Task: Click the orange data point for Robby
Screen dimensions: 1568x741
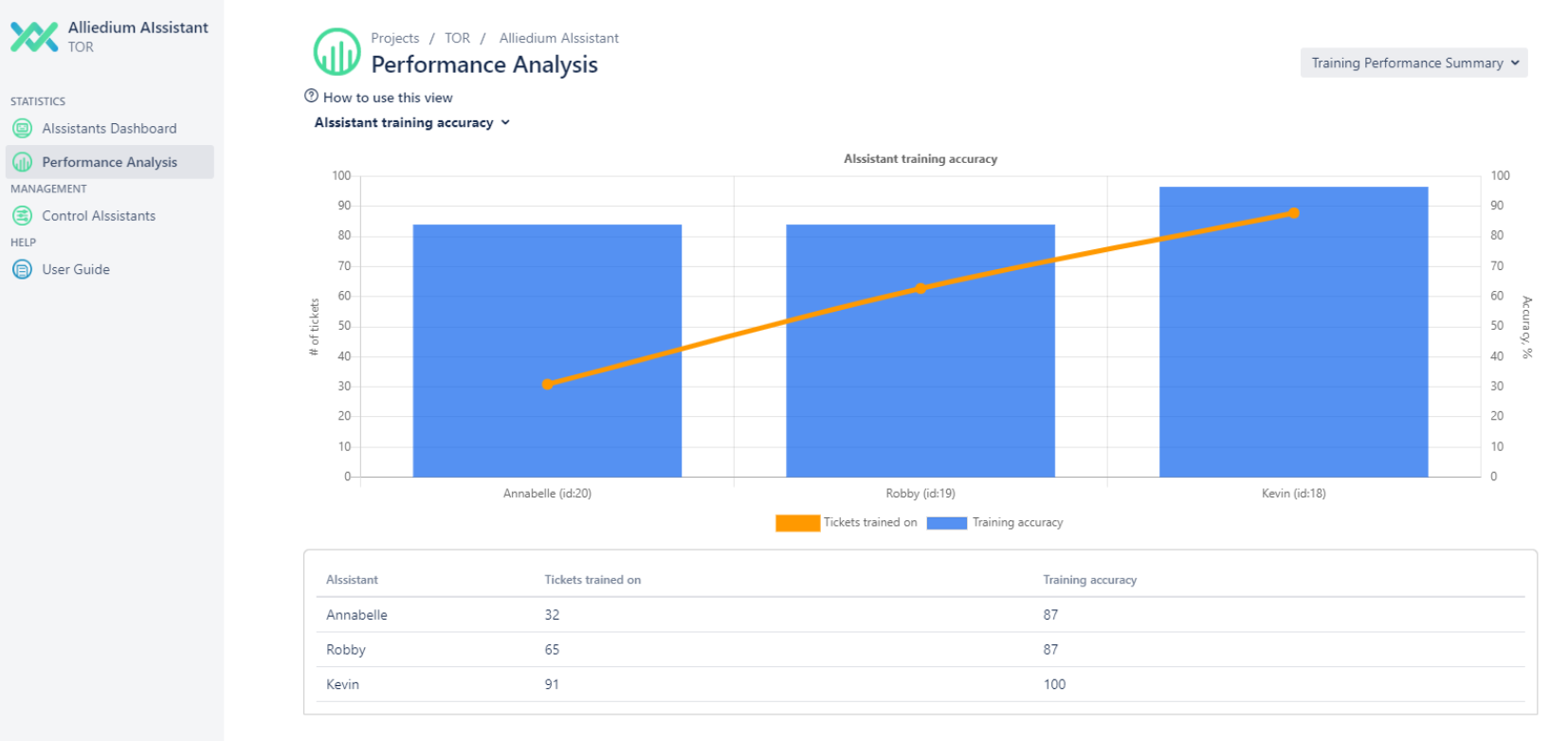Action: coord(921,288)
